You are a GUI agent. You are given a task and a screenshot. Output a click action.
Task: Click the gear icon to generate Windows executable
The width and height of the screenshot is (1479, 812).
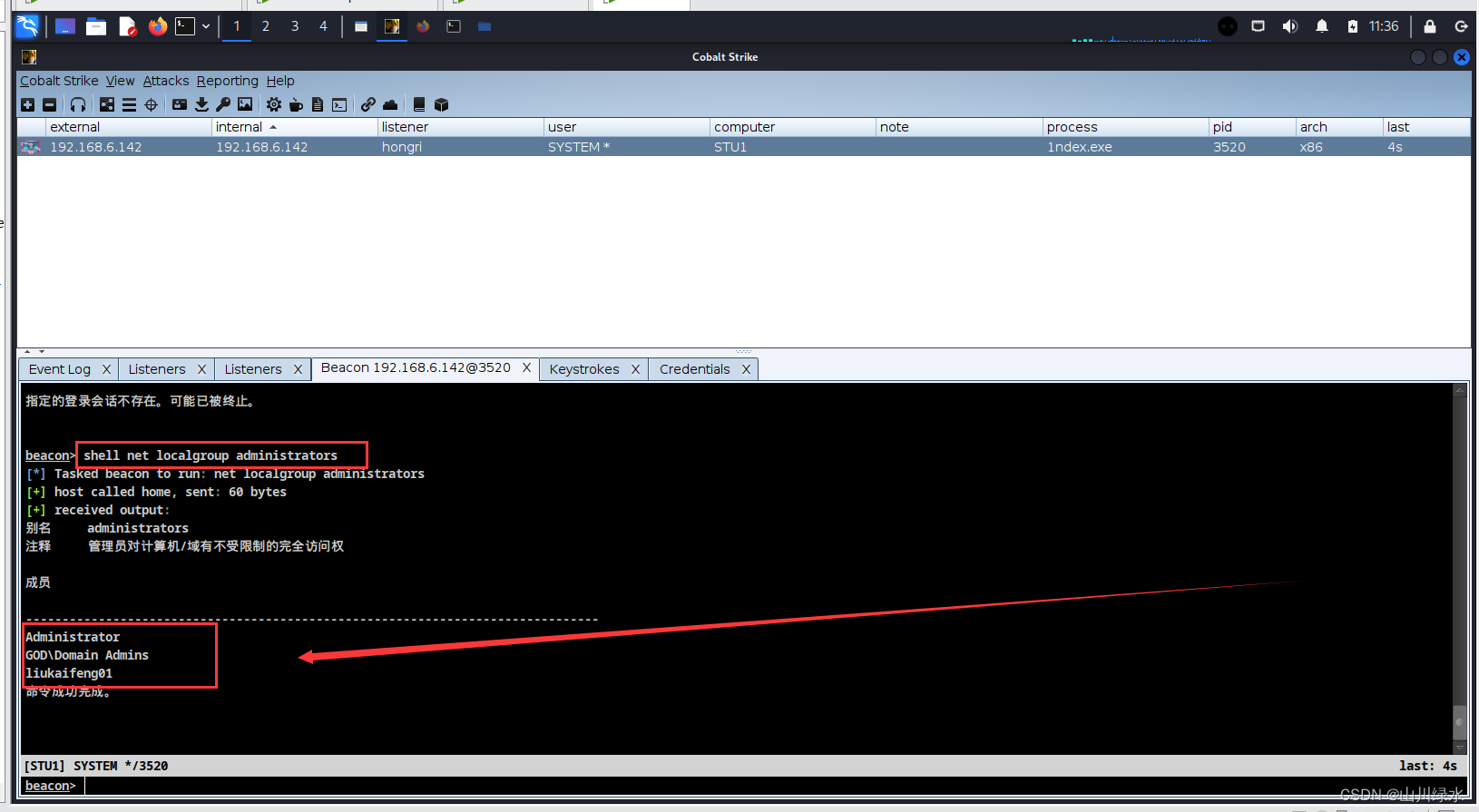coord(274,105)
